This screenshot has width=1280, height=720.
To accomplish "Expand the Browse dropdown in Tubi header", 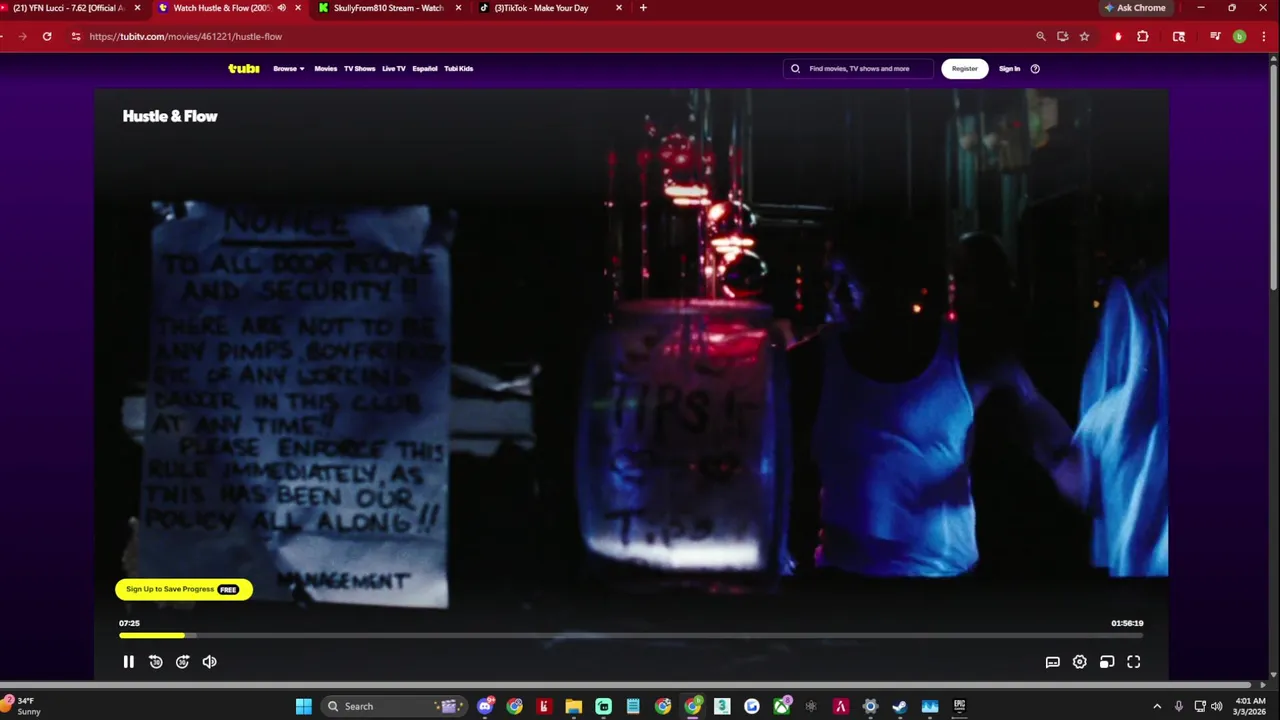I will pyautogui.click(x=289, y=69).
